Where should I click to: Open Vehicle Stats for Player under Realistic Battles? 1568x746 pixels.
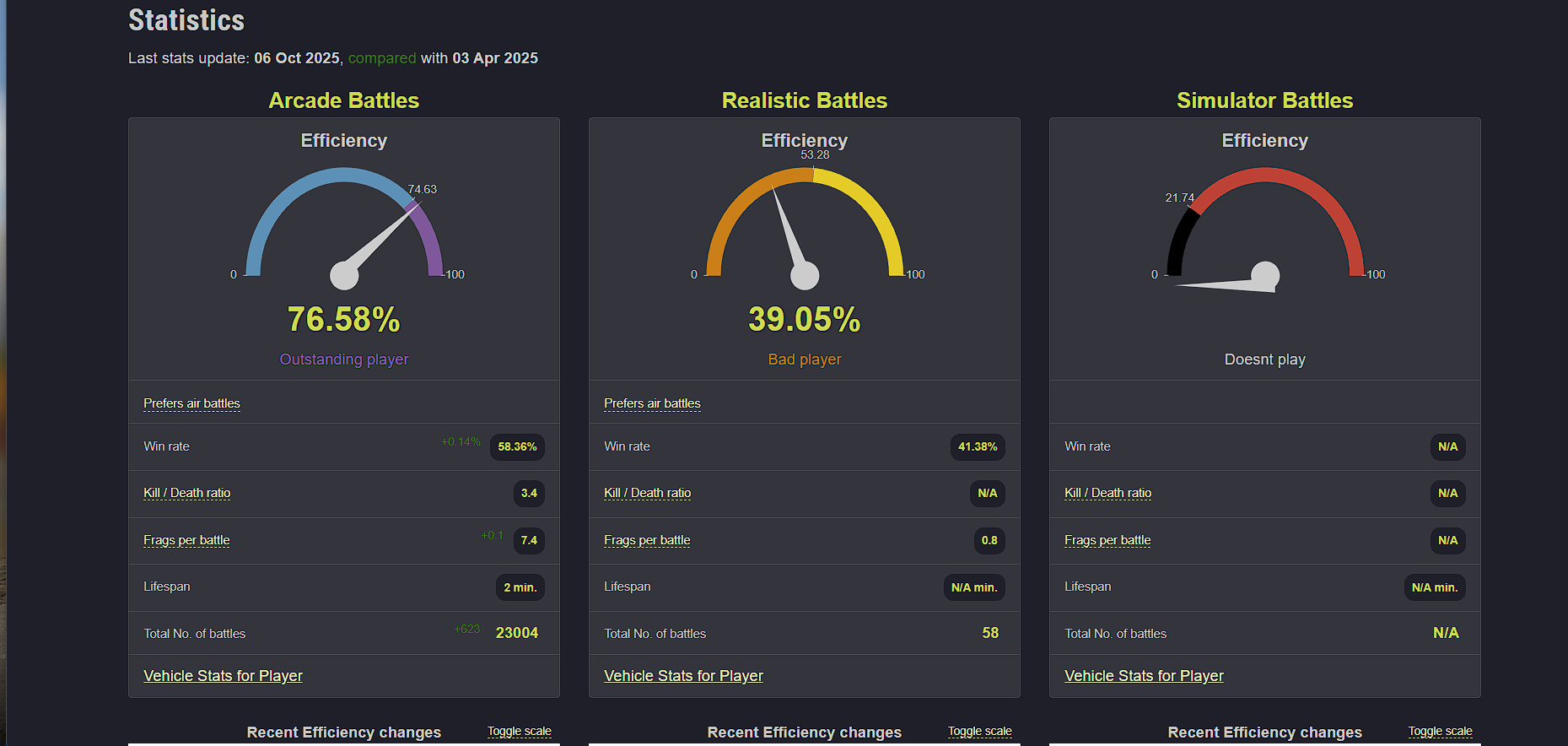pyautogui.click(x=683, y=676)
